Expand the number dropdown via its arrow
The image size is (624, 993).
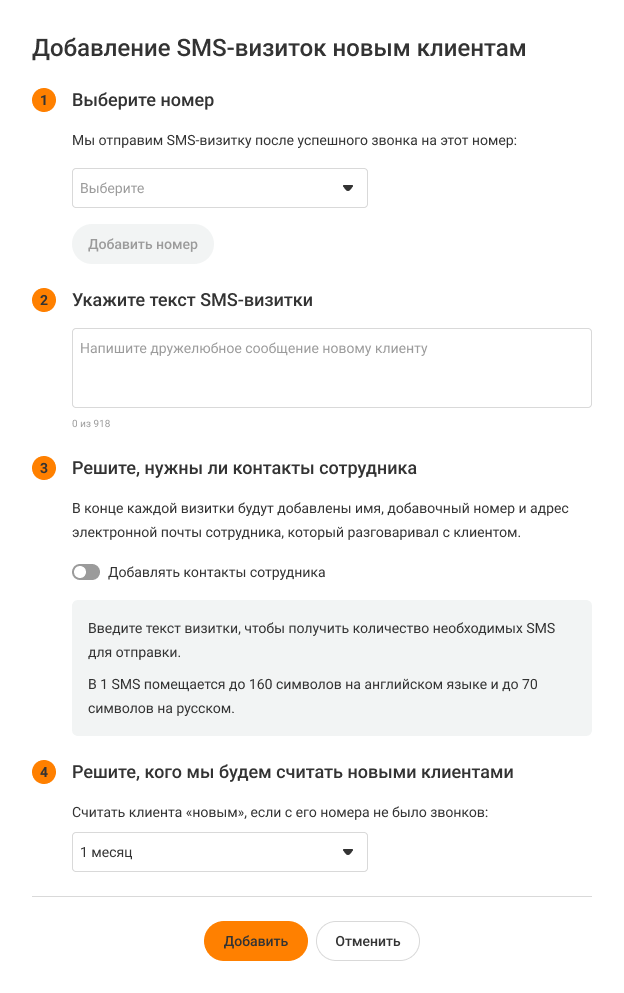[x=348, y=188]
